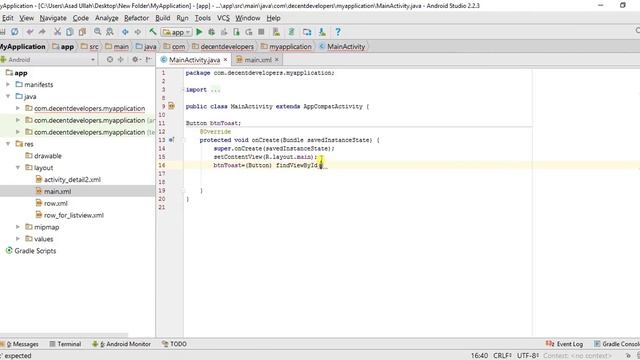Click the blue Help question mark icon
This screenshot has width=640, height=360.
(338, 32)
